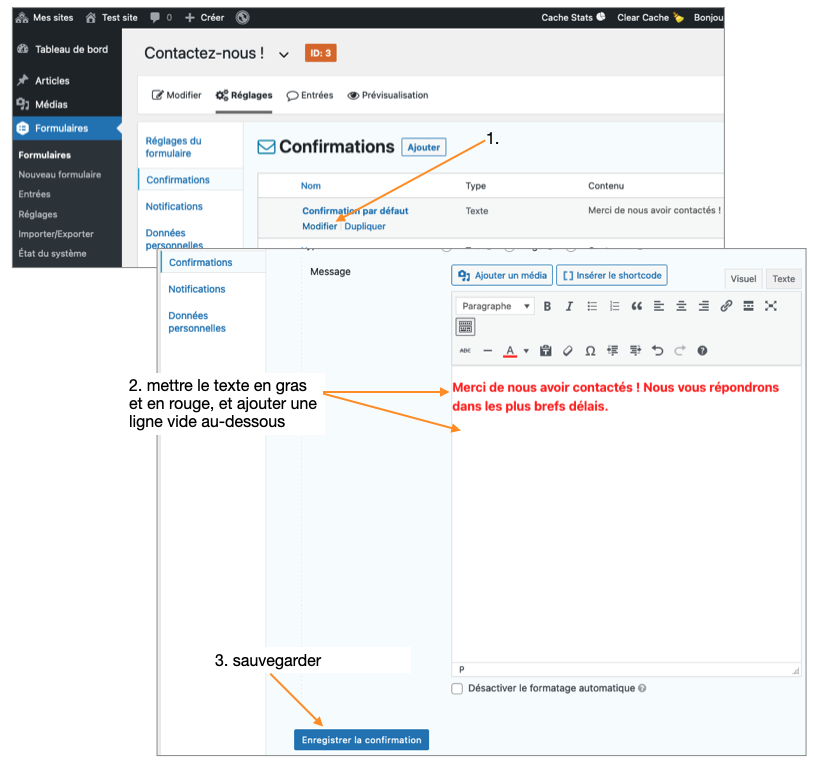Enable fullscreen distraction-free editor mode
This screenshot has height=762, width=814.
click(x=771, y=306)
